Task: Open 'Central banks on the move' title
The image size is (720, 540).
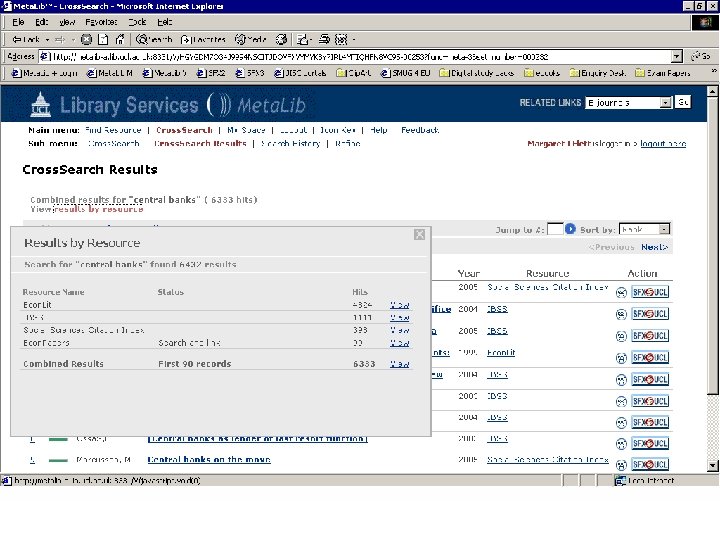Action: [209, 460]
